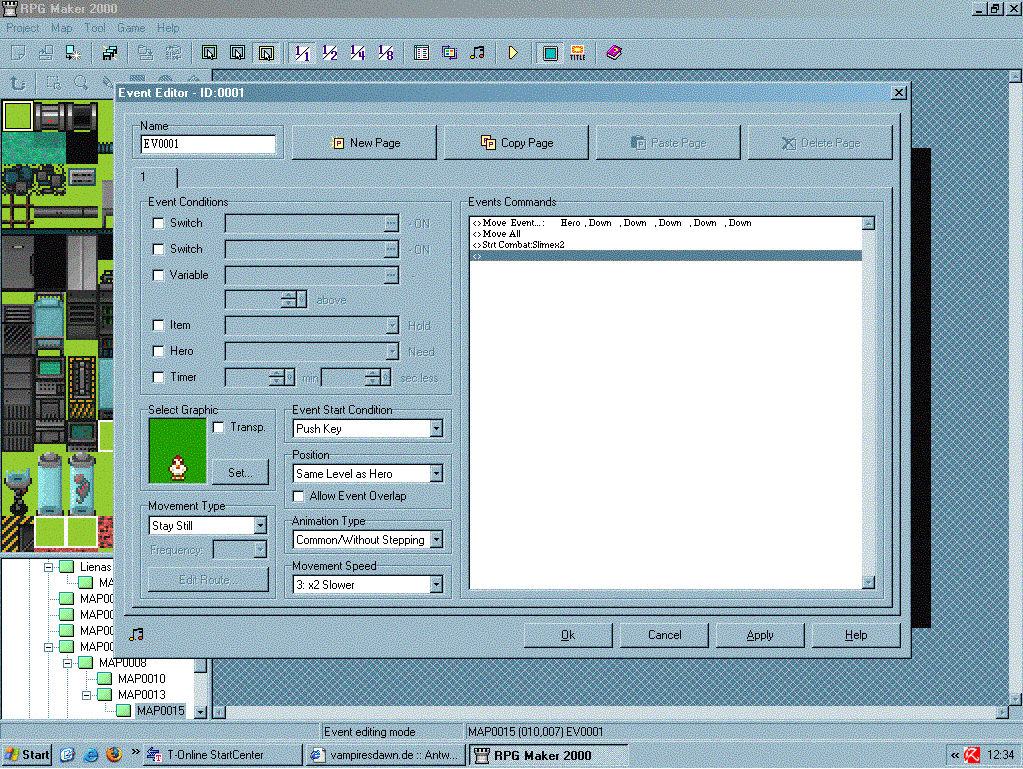Enable the first Switch condition checkbox

(158, 223)
